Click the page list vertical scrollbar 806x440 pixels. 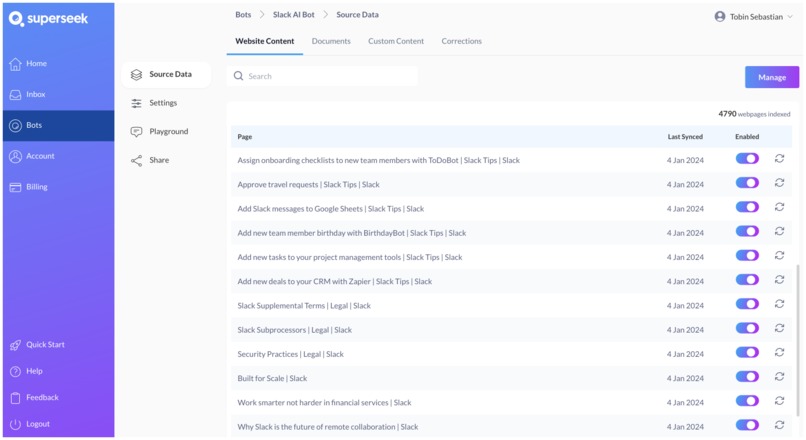click(x=797, y=339)
